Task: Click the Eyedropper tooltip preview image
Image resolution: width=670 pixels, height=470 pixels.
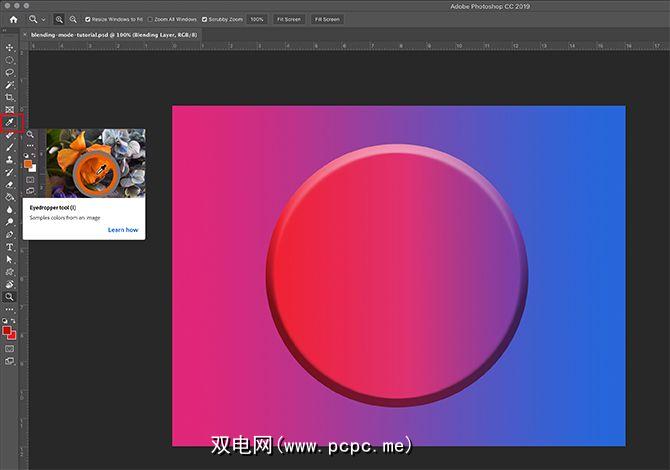Action: pos(95,162)
